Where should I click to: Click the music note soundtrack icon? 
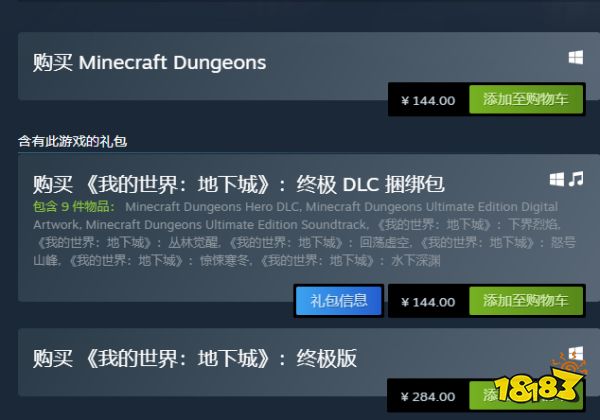(576, 179)
